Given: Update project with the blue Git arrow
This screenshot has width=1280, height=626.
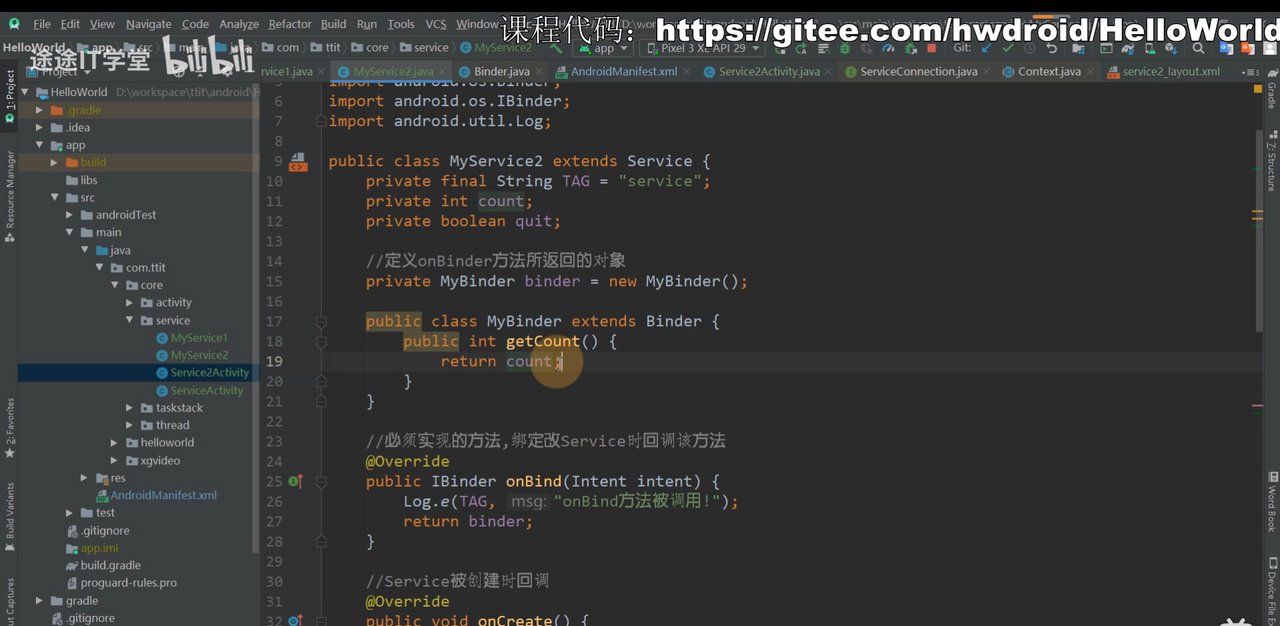Looking at the screenshot, I should (986, 48).
